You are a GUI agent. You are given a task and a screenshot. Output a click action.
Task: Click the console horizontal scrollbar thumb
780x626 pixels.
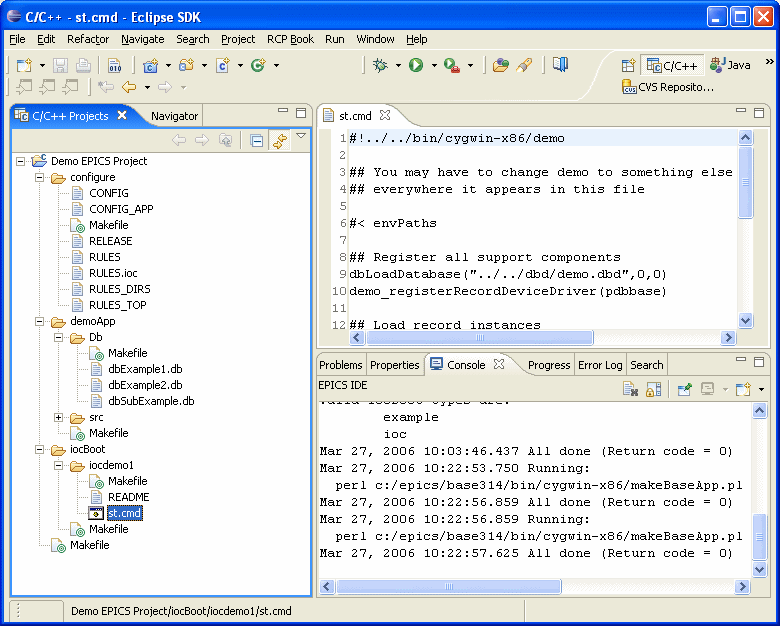click(449, 587)
